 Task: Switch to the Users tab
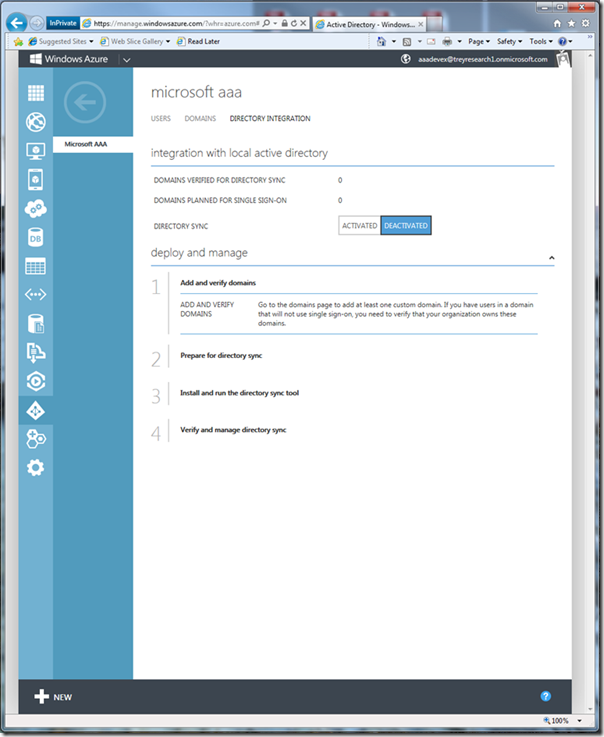point(161,118)
